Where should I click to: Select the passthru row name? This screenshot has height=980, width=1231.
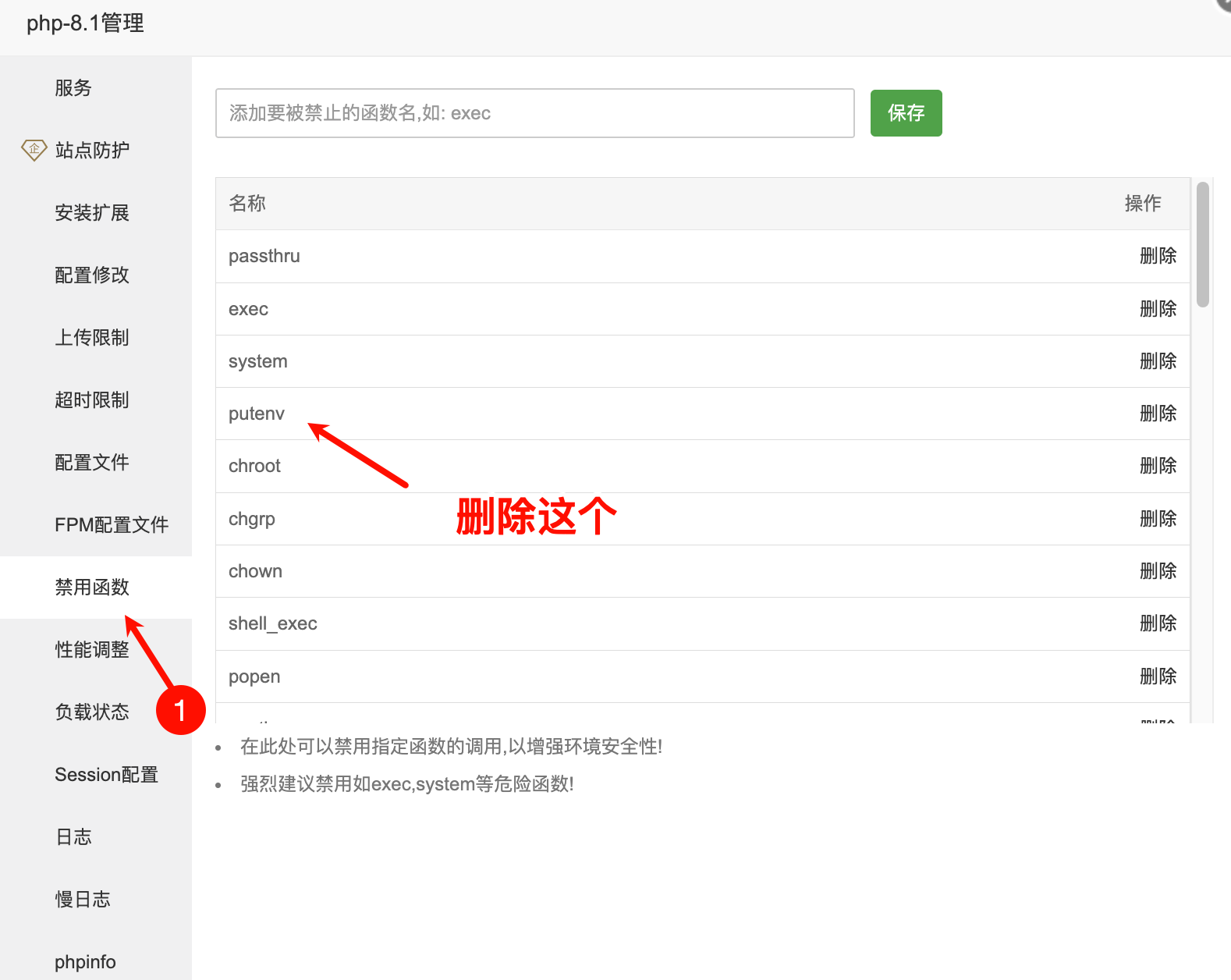click(x=264, y=256)
